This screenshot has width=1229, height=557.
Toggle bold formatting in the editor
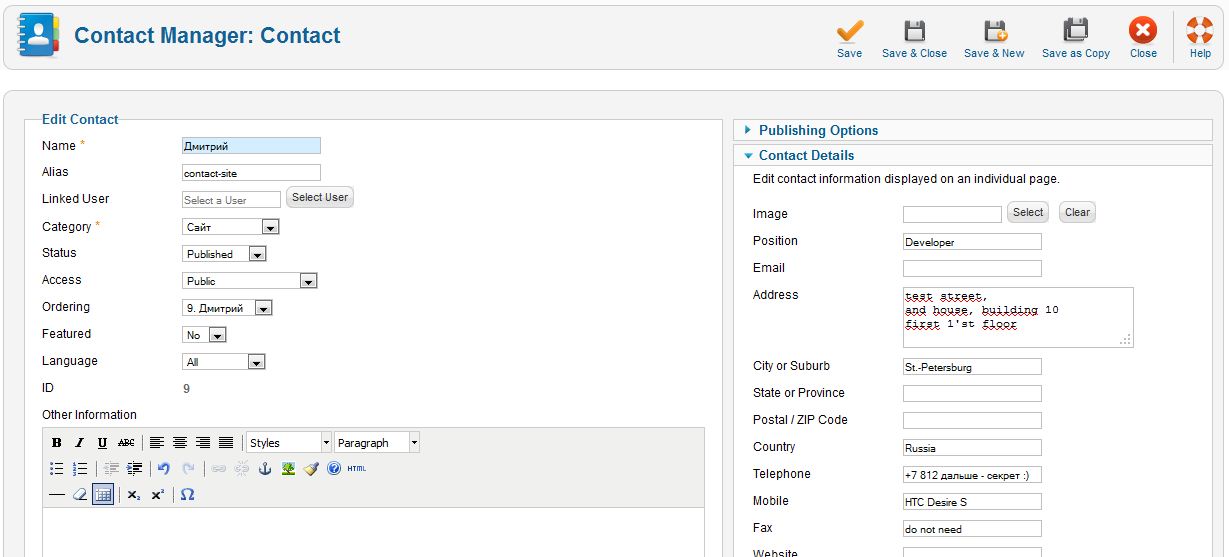tap(56, 443)
